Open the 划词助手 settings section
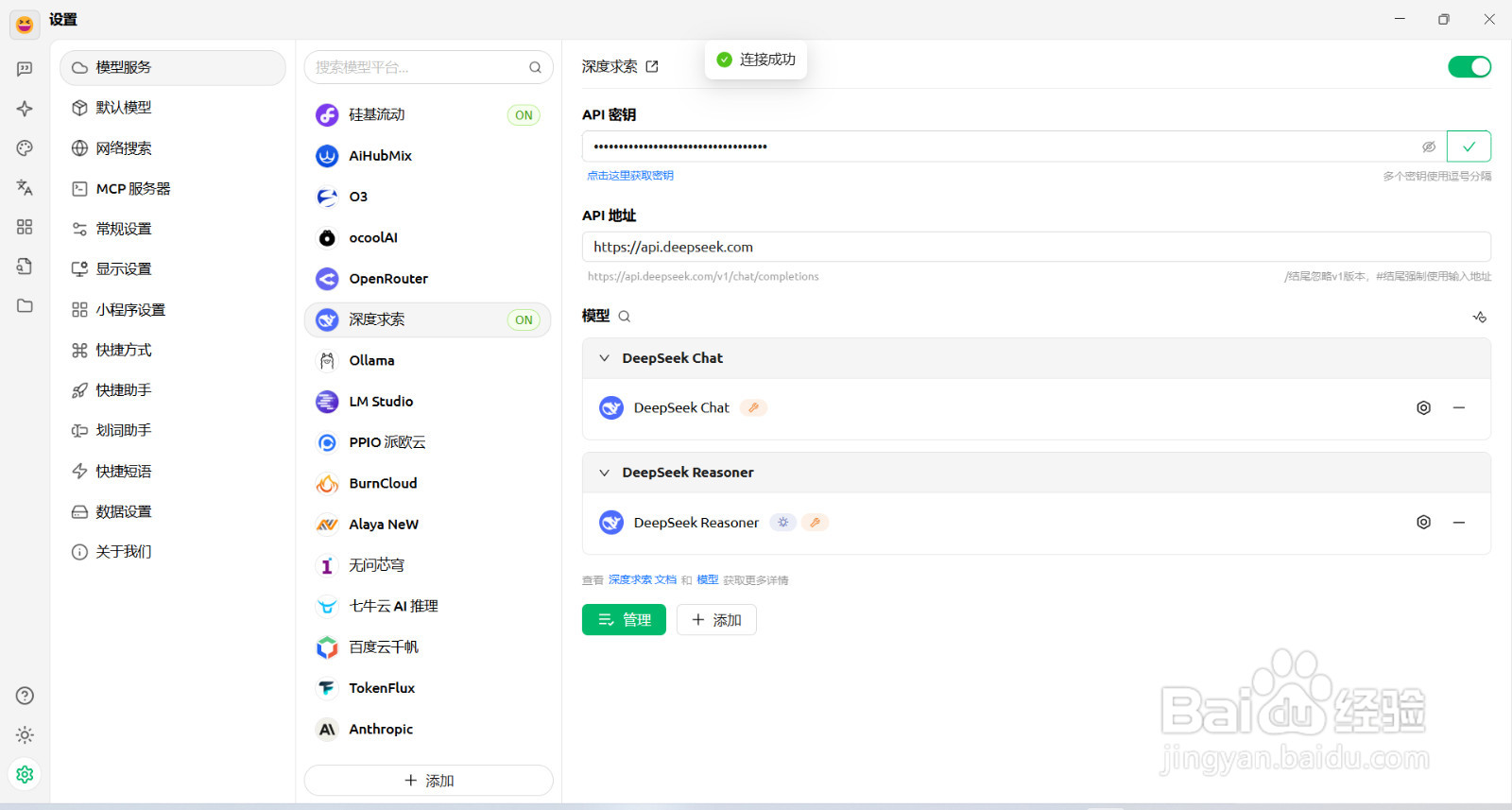This screenshot has width=1512, height=810. 173,430
